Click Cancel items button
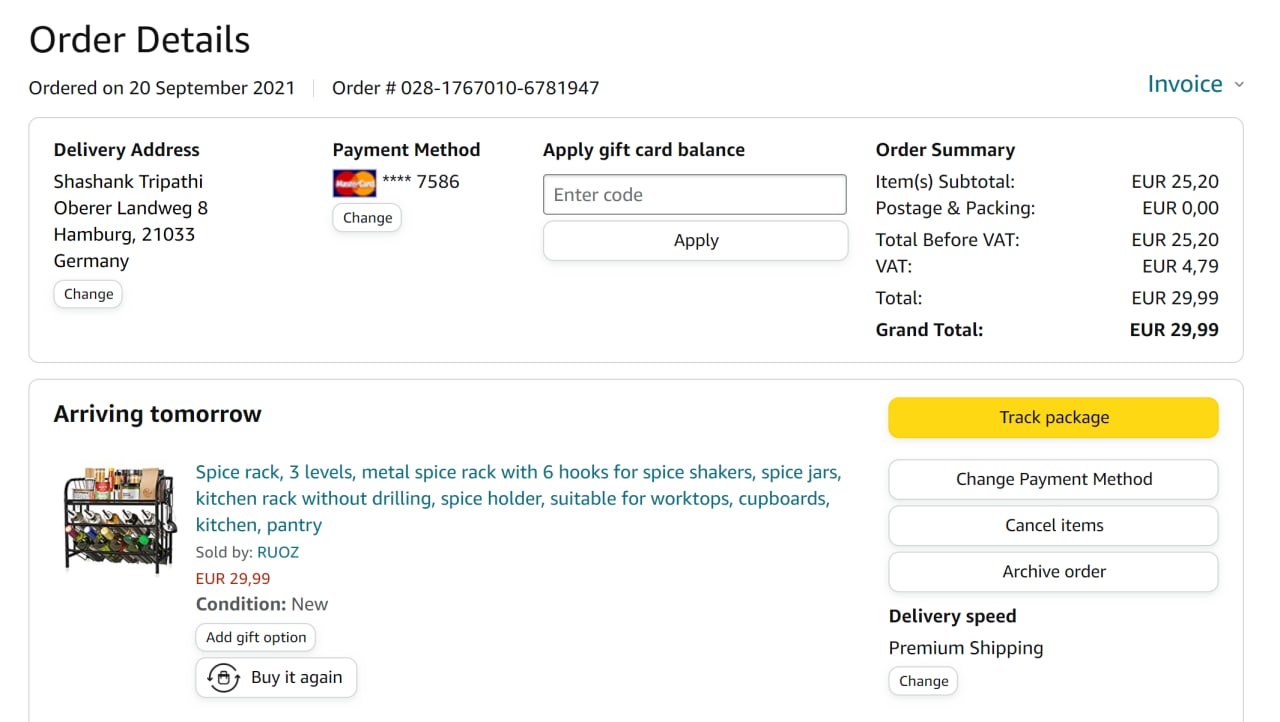This screenshot has width=1280, height=722. pos(1053,525)
